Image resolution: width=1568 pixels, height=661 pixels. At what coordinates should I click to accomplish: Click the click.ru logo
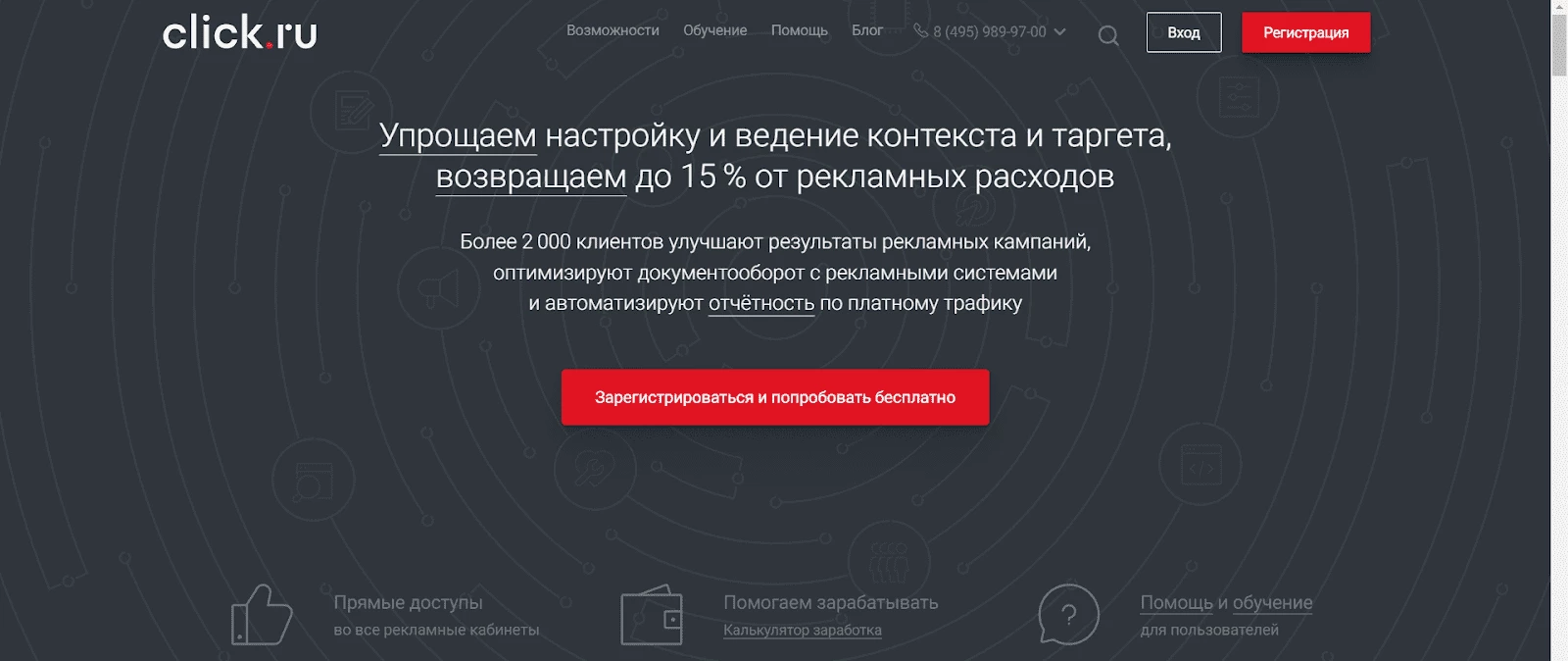pos(240,32)
